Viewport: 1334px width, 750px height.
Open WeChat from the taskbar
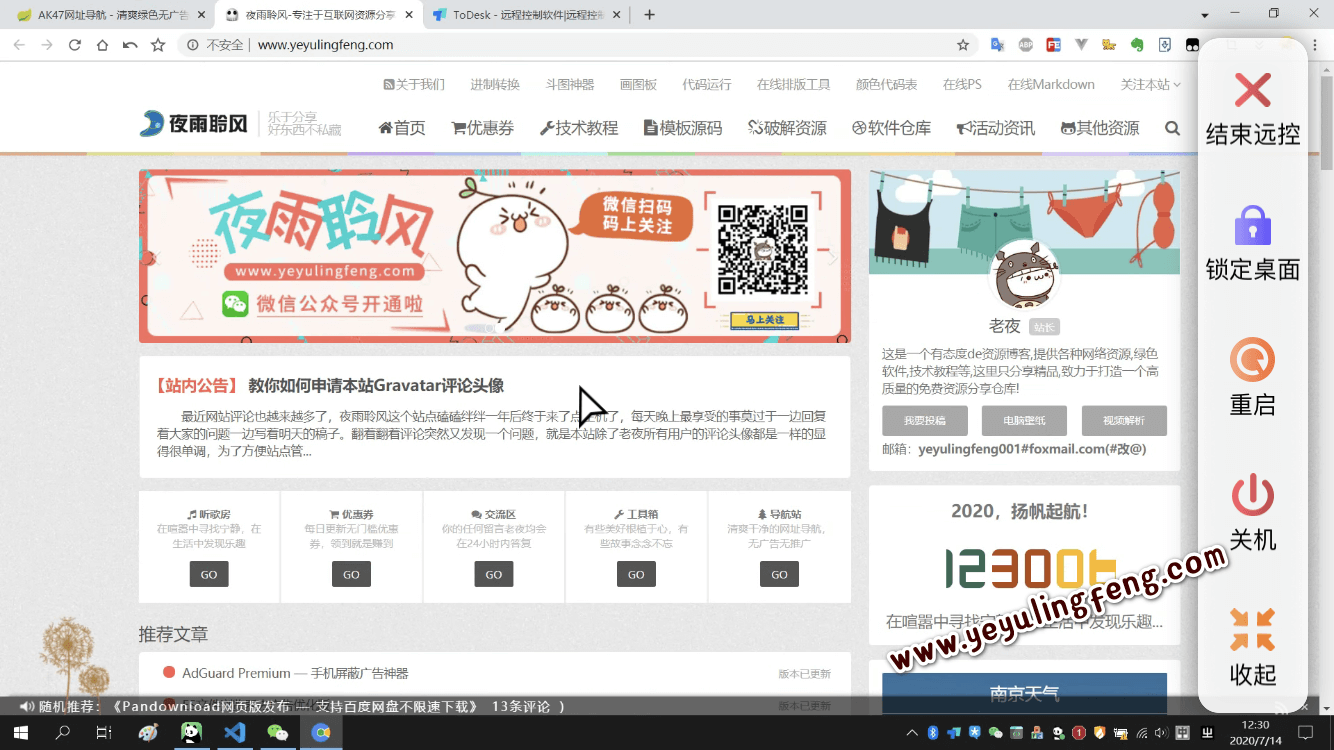point(278,732)
